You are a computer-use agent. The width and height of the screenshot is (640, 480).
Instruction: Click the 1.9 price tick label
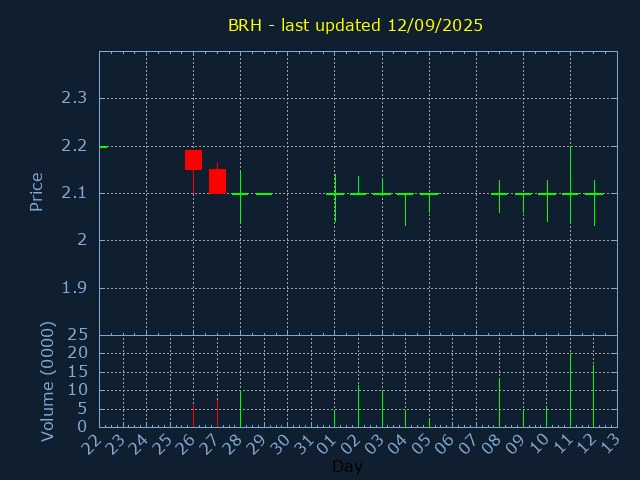[x=74, y=288]
